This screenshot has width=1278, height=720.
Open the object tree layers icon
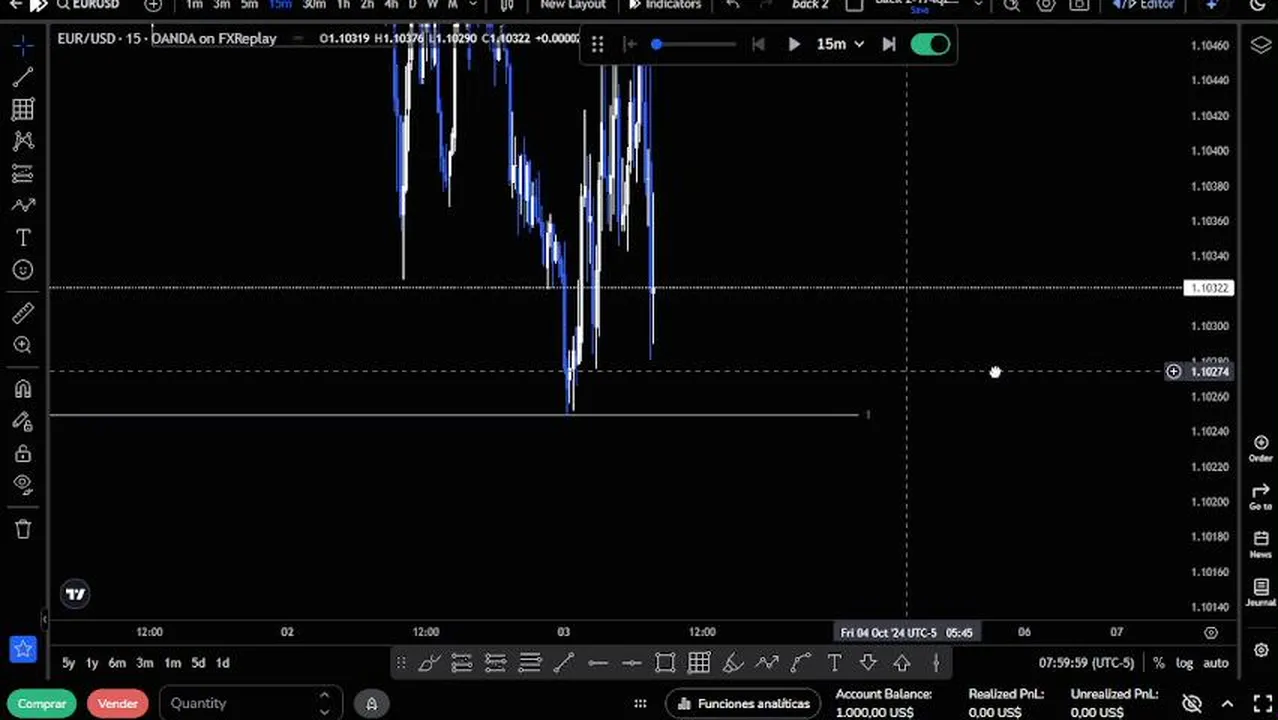pos(1260,45)
